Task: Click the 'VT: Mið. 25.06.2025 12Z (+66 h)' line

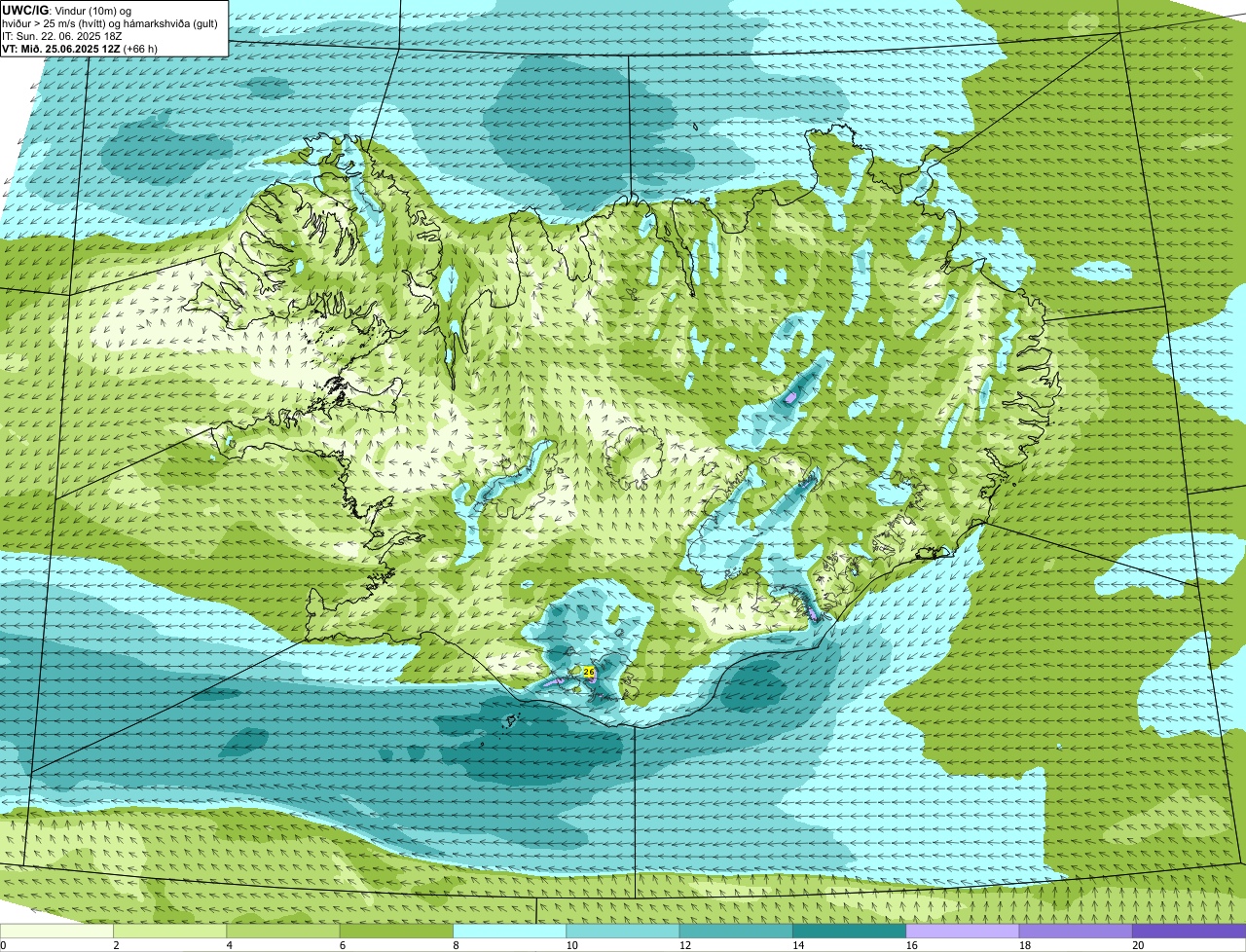Action: point(80,48)
